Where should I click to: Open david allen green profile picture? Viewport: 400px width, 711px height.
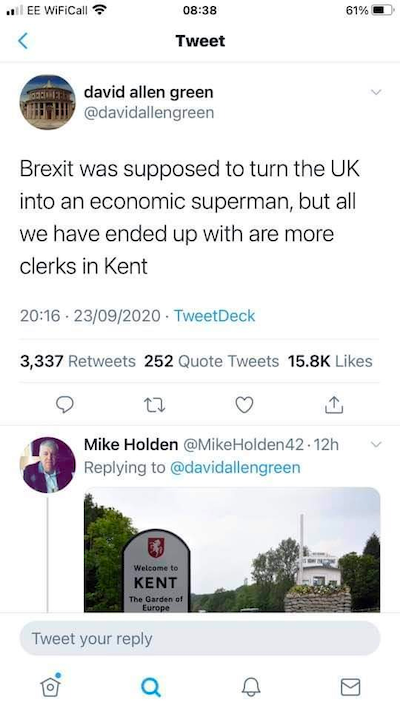click(x=48, y=102)
